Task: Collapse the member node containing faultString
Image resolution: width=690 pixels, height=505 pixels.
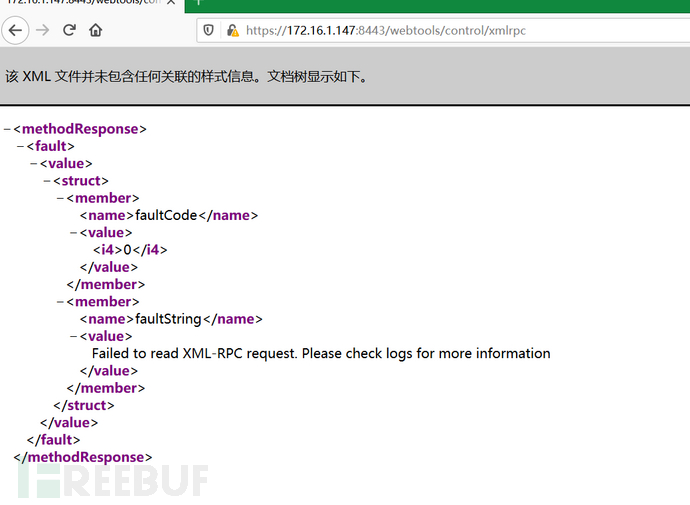Action: (x=60, y=302)
